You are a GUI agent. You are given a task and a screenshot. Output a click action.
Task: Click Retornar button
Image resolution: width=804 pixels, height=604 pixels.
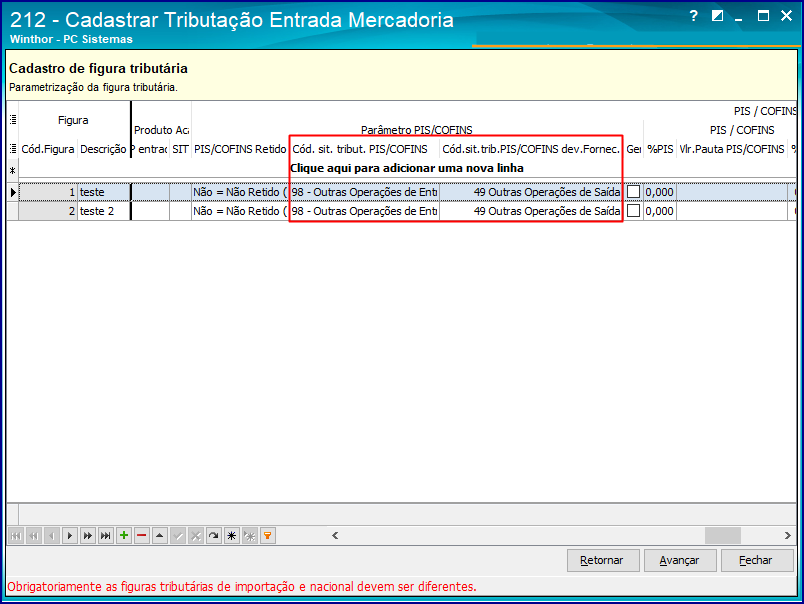coord(603,560)
